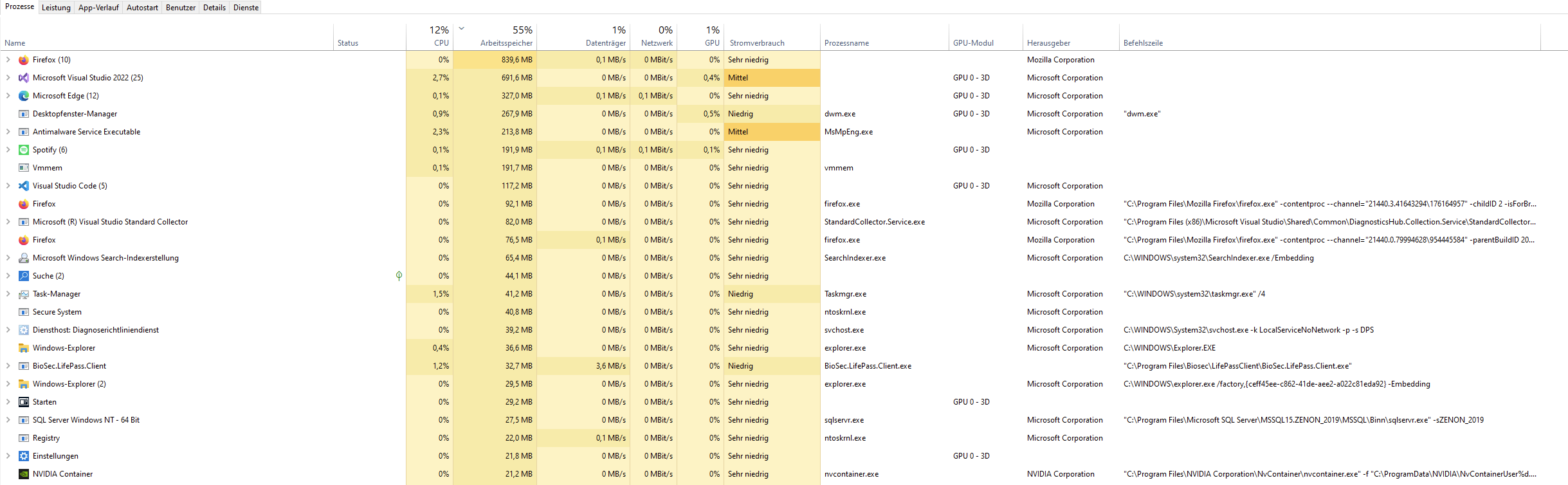Click the SearchIndexer.exe /Embedding command line

coord(1218,258)
